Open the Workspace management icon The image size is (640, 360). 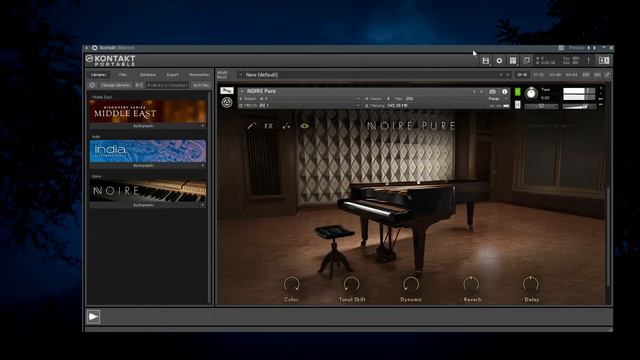tap(513, 61)
